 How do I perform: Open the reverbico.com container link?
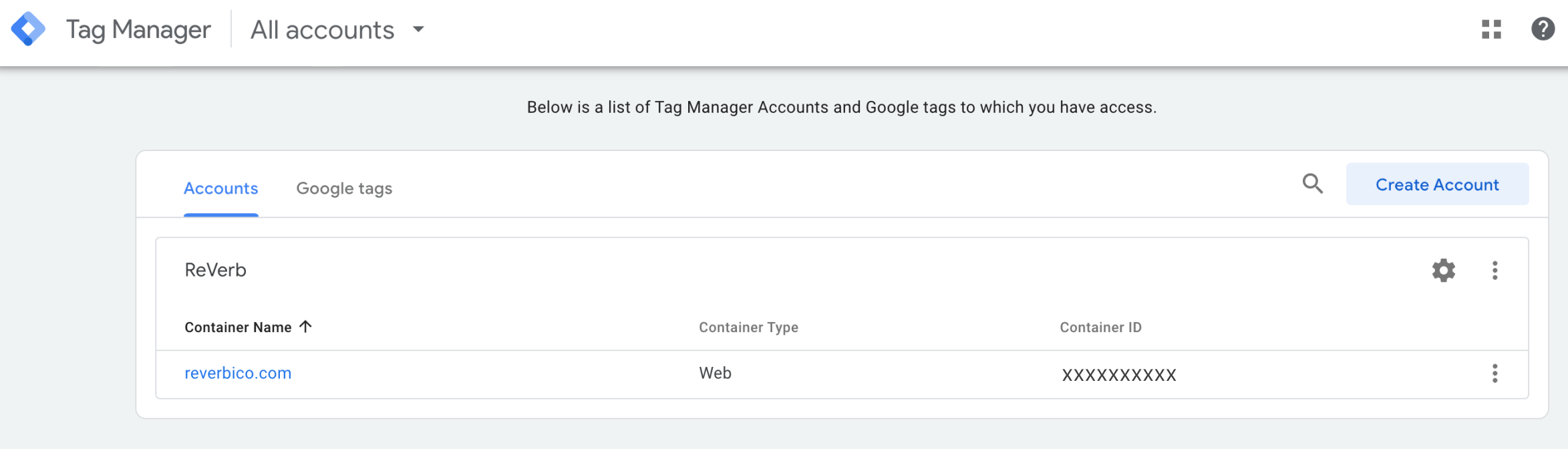click(238, 373)
